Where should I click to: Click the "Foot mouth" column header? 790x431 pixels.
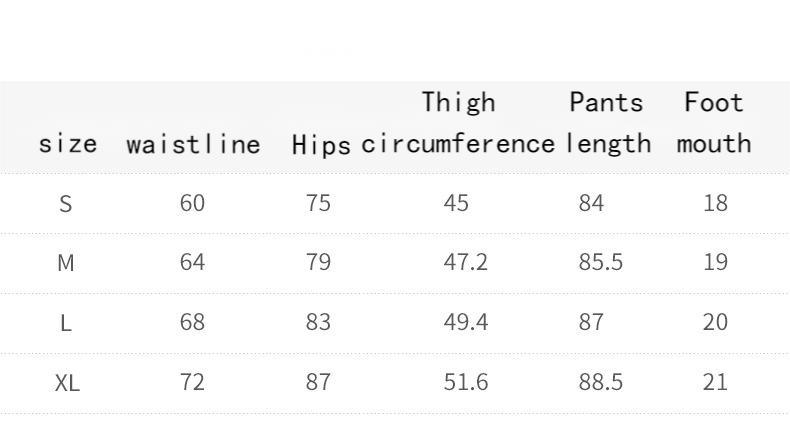[x=714, y=123]
